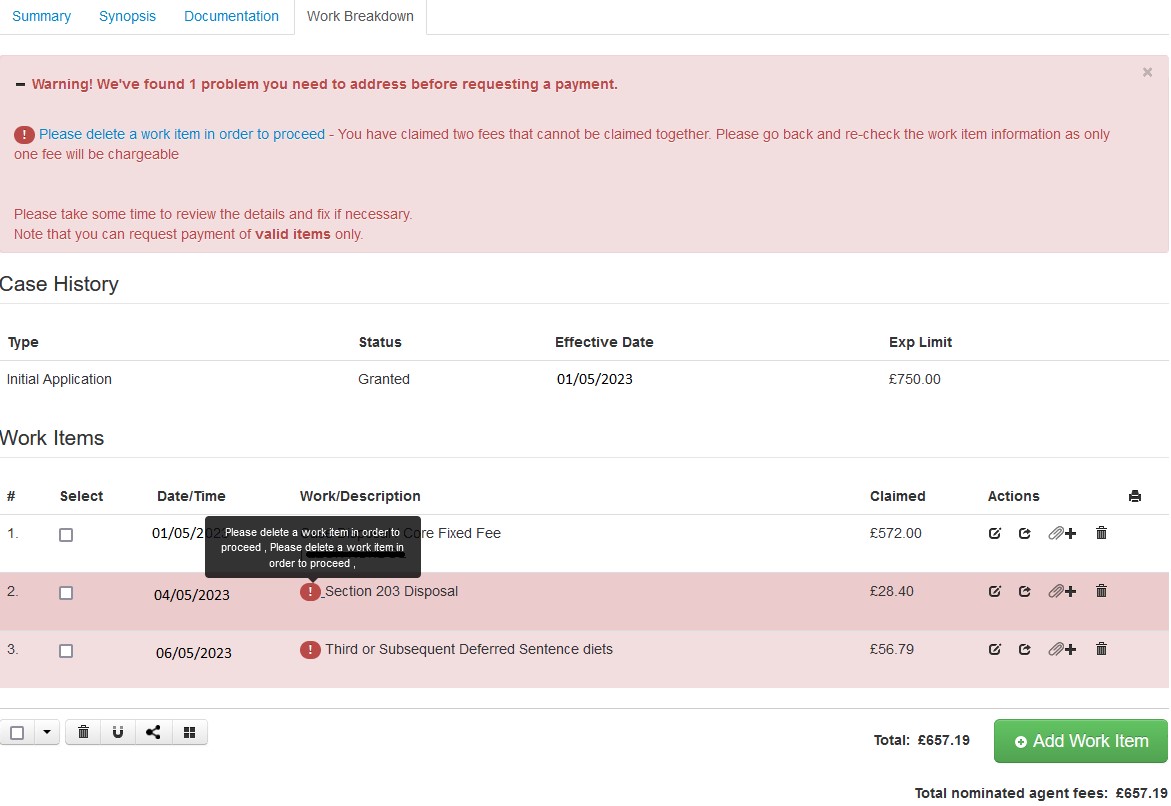
Task: Dismiss the warning banner with the X
Action: (x=1147, y=72)
